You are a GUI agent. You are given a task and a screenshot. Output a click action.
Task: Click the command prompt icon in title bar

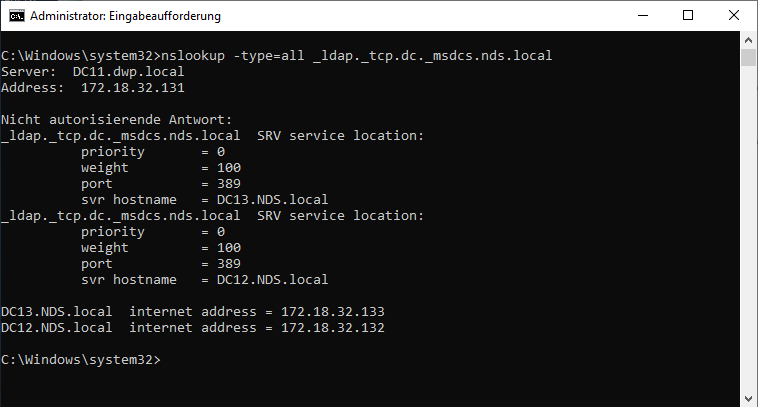point(16,16)
